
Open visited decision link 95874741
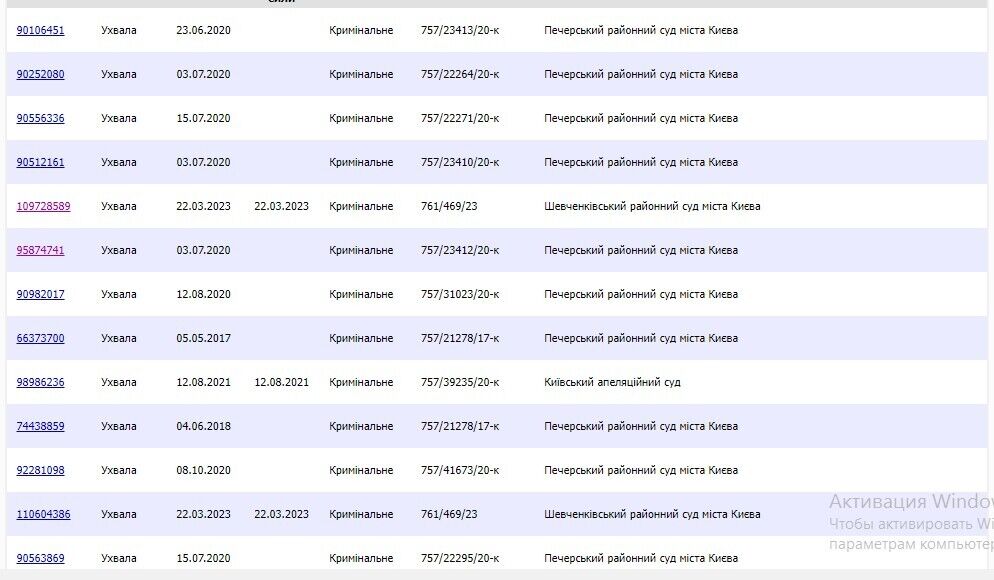40,250
